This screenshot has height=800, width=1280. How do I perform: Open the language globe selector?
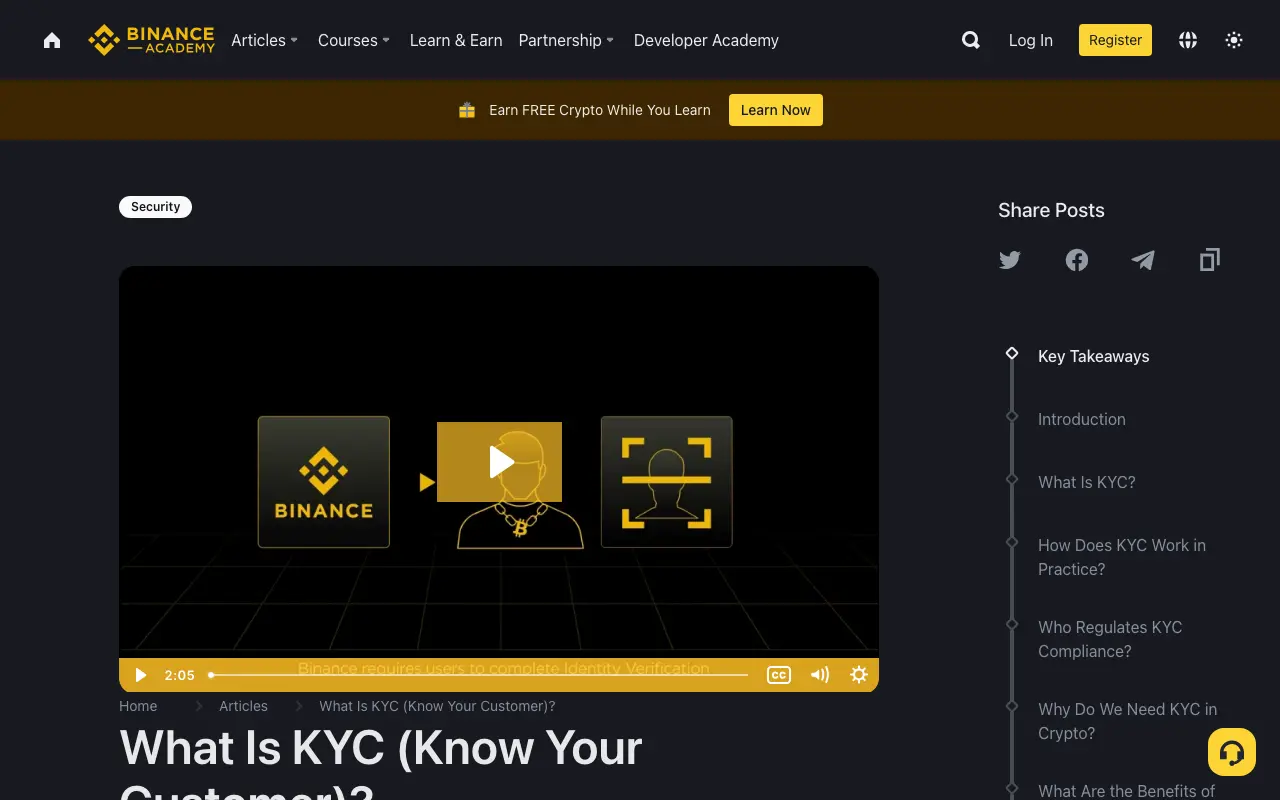(1188, 40)
